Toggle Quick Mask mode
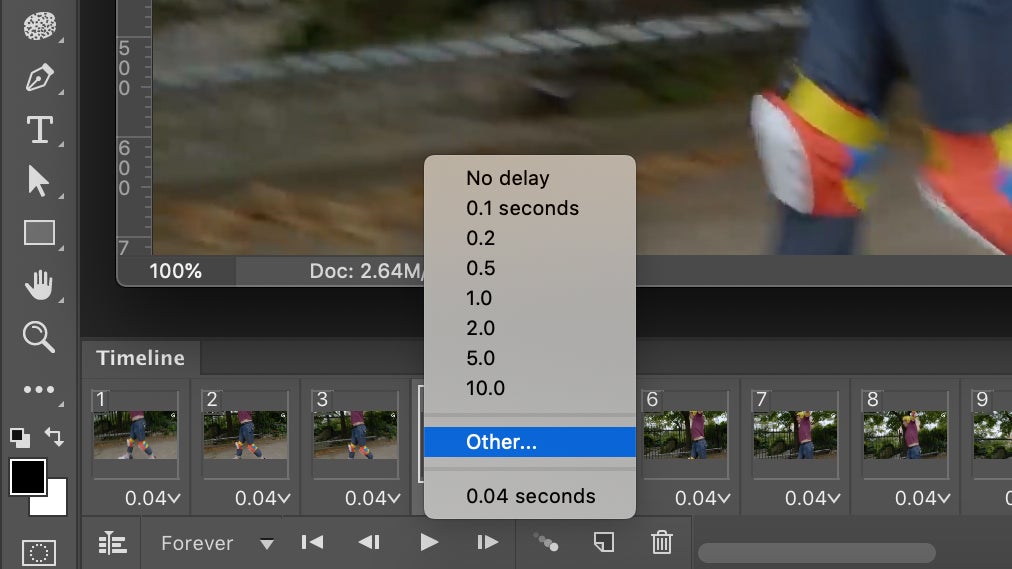Viewport: 1012px width, 569px height. (38, 552)
